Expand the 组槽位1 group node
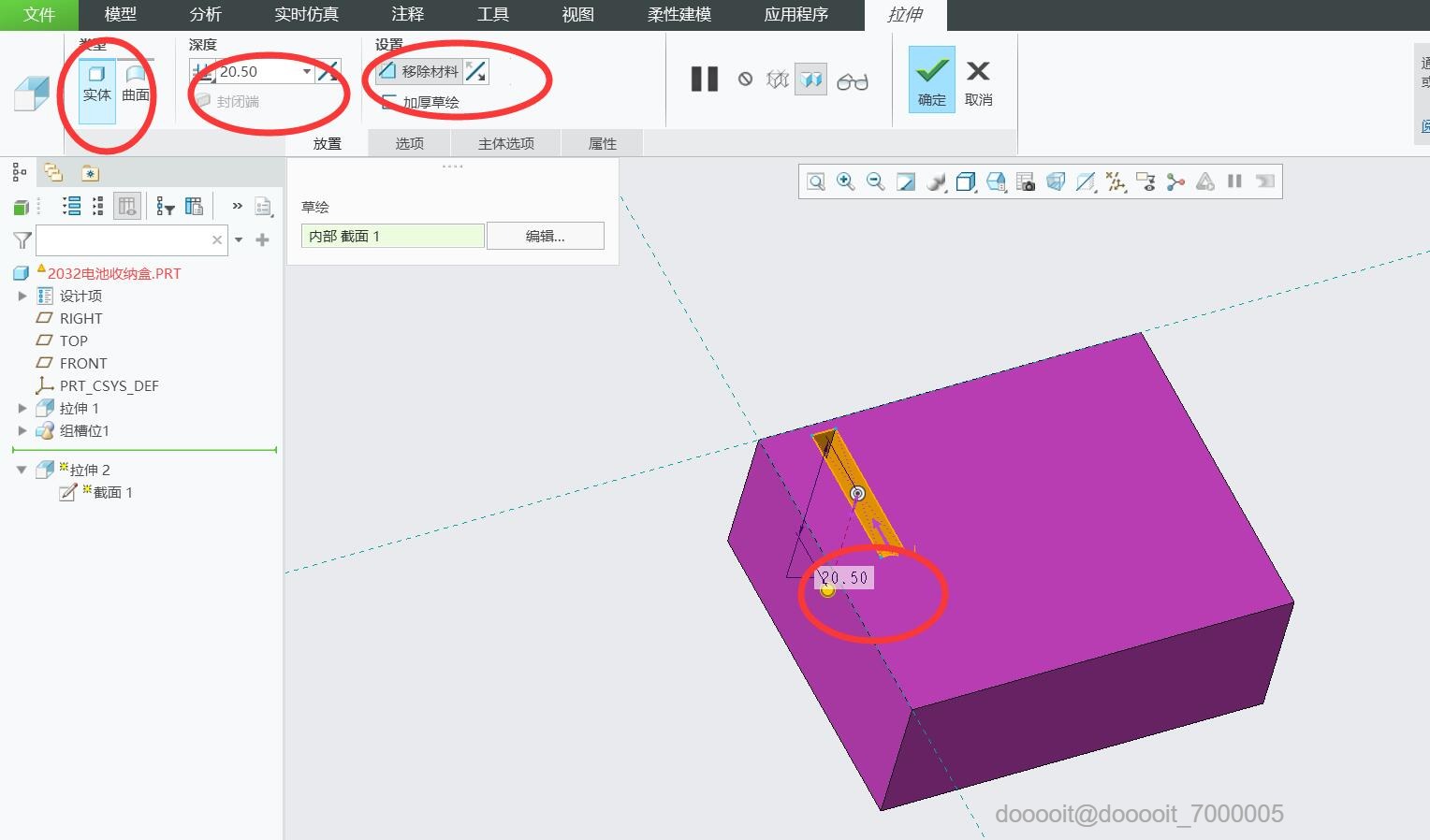 point(22,430)
